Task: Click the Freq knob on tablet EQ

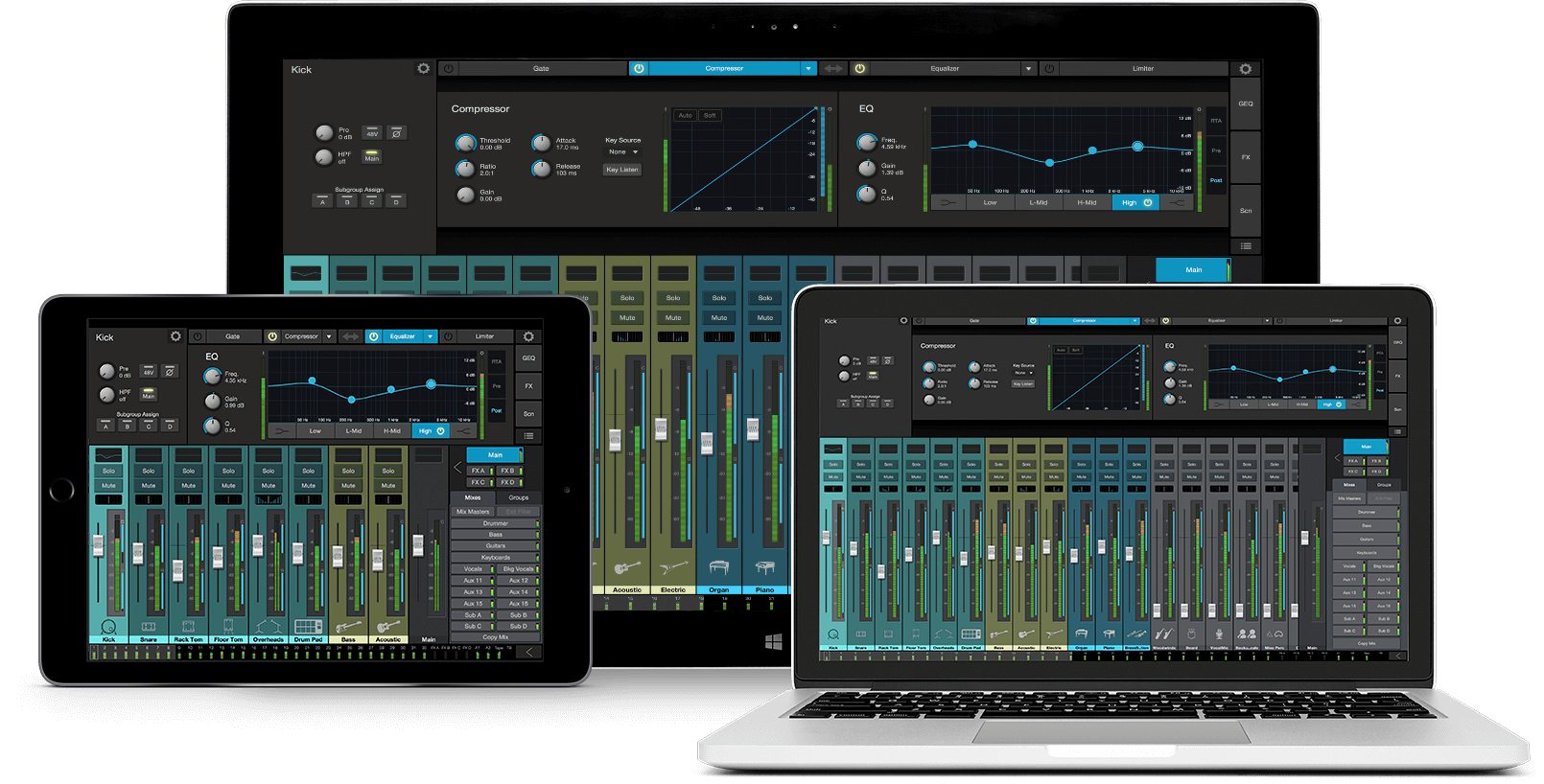Action: pos(212,376)
